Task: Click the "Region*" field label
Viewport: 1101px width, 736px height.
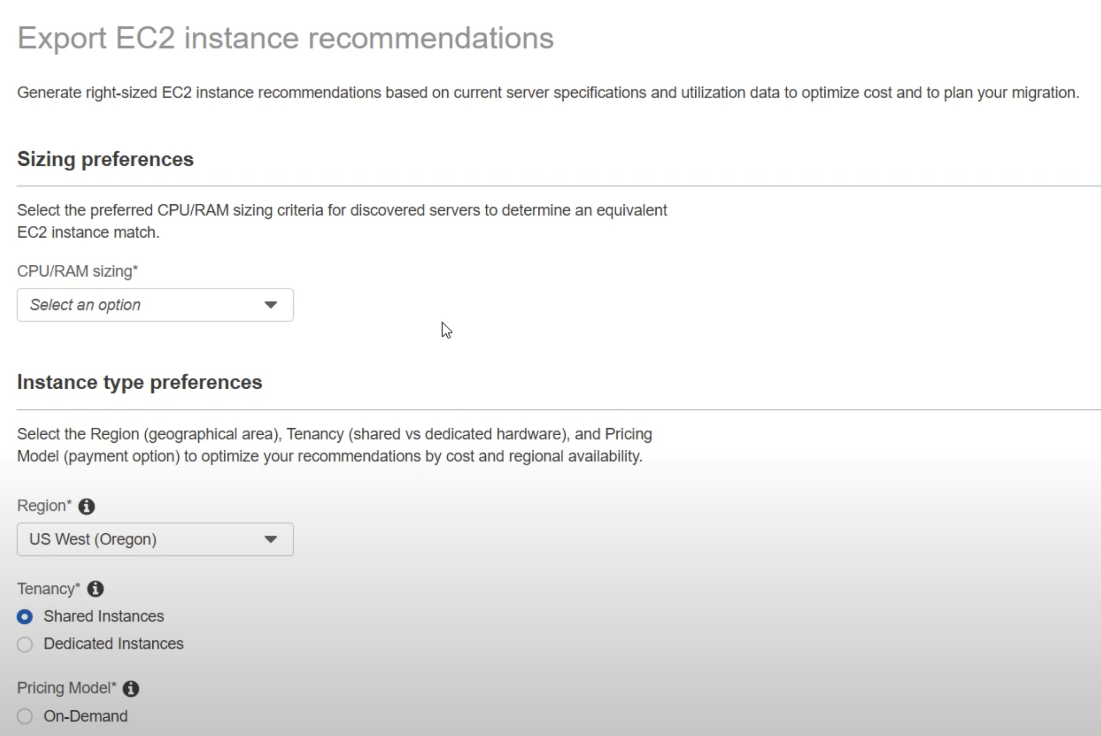Action: (x=44, y=507)
